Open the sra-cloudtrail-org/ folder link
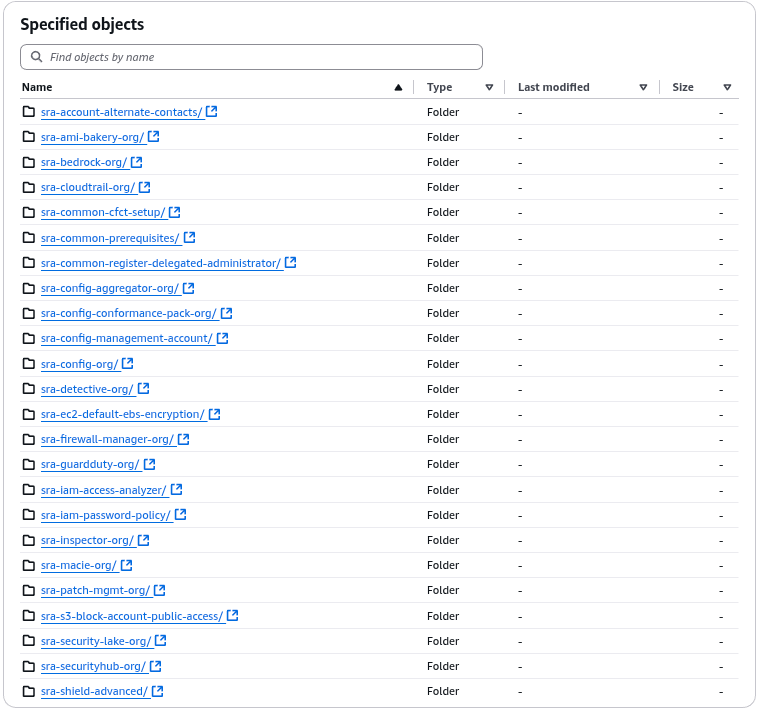This screenshot has height=710, width=761. pyautogui.click(x=88, y=187)
